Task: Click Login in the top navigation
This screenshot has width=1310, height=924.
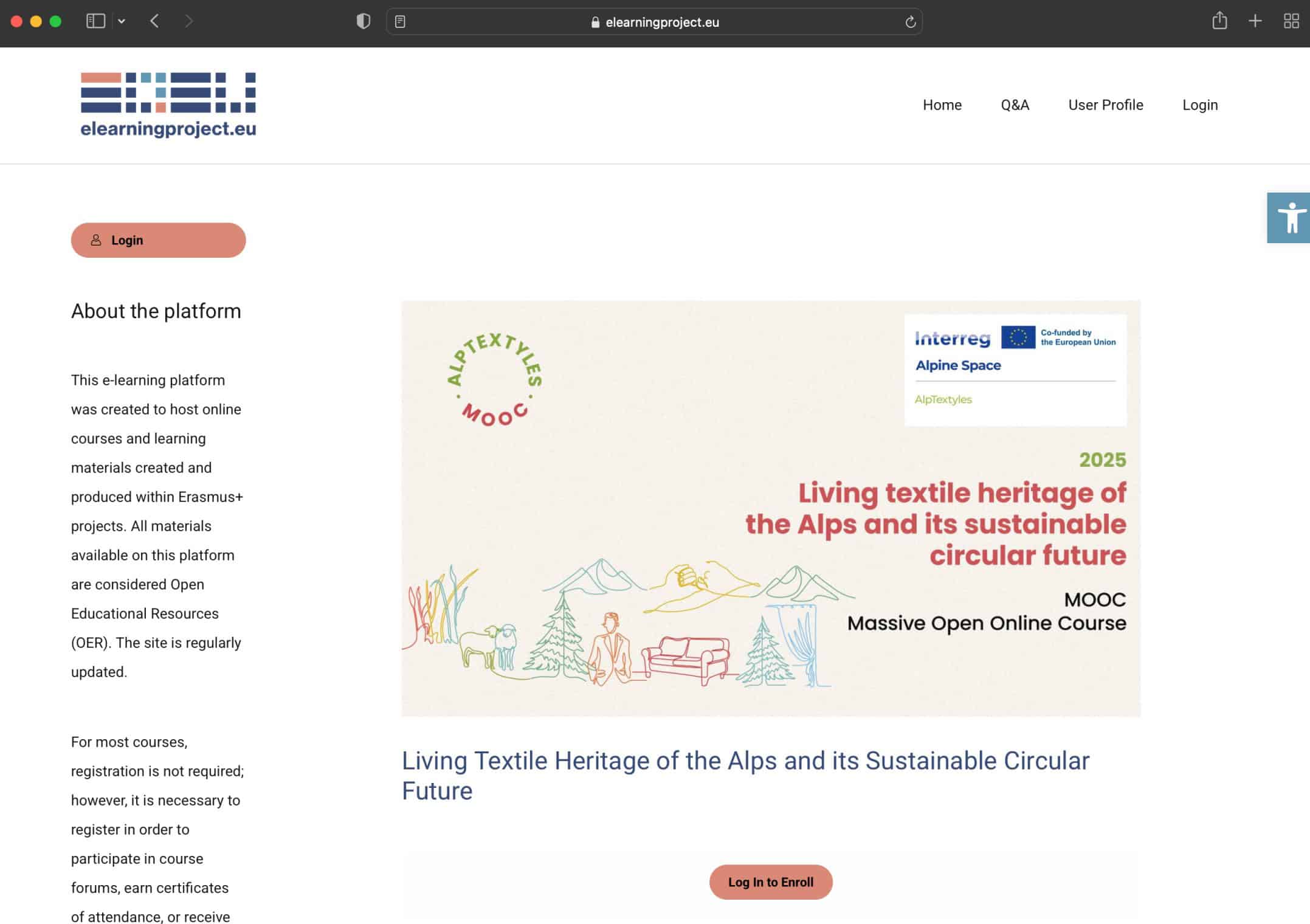Action: click(1199, 105)
